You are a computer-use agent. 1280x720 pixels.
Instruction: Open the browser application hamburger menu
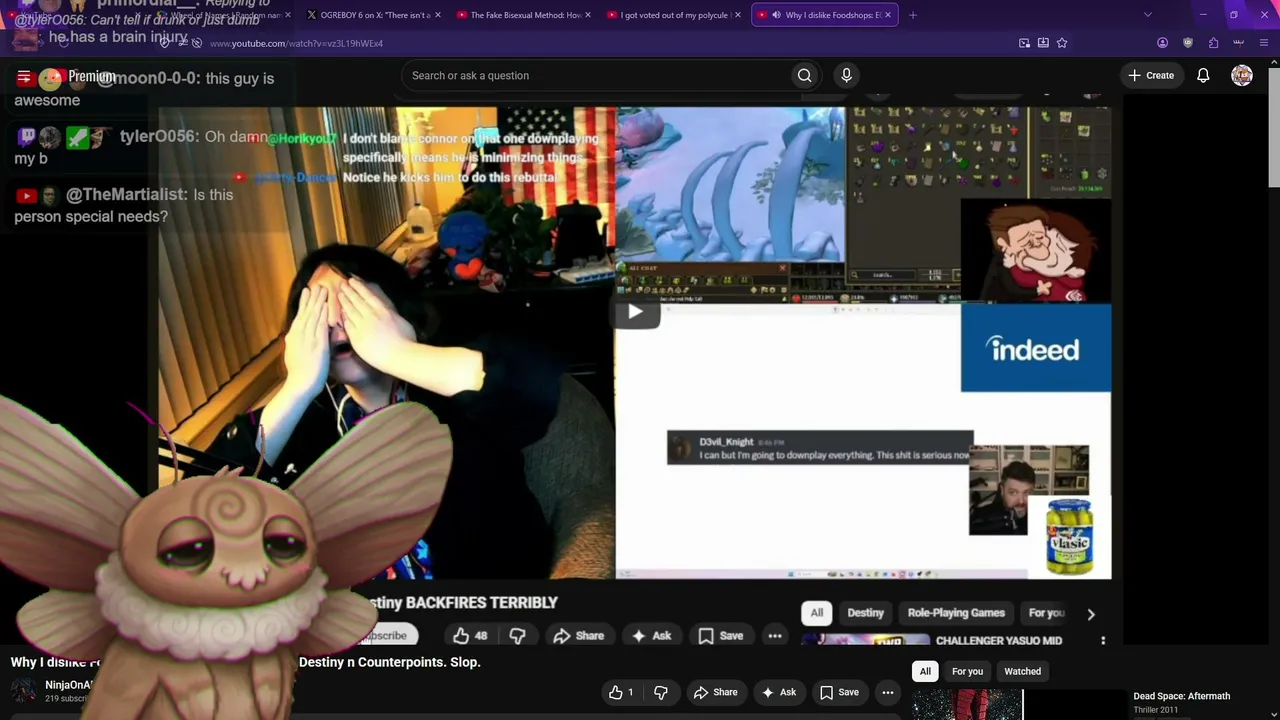(1264, 43)
